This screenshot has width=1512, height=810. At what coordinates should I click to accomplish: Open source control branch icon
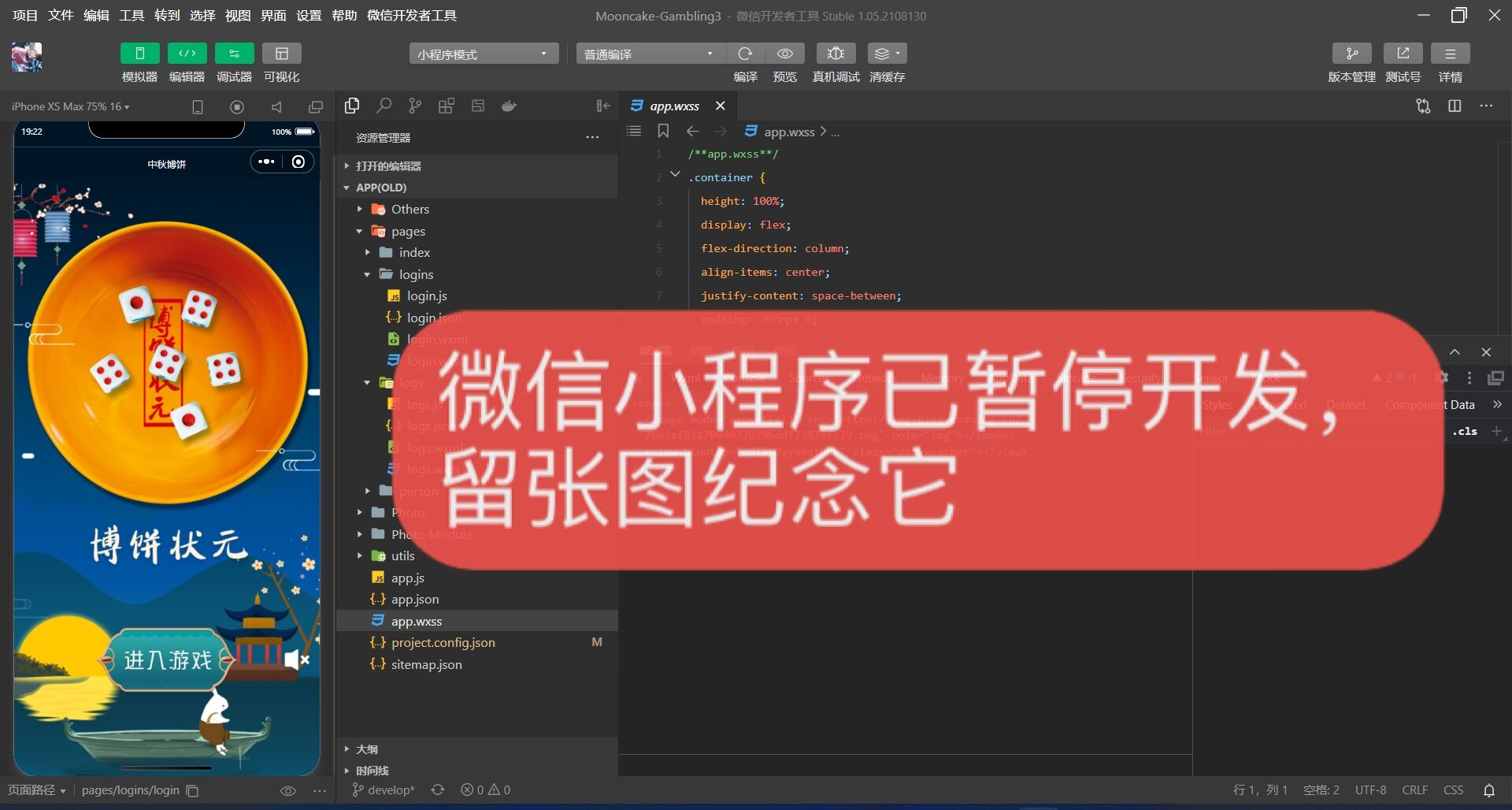[415, 106]
